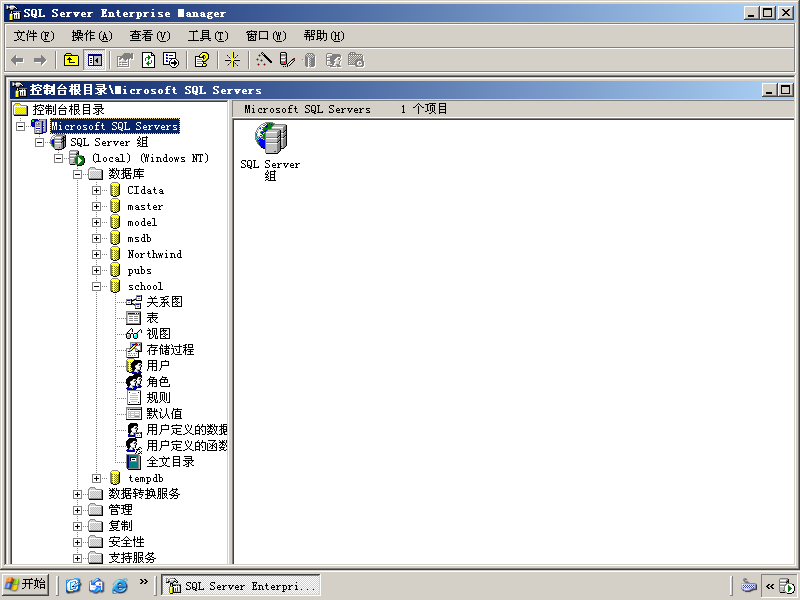Click the New Job toolbar icon

(356, 60)
